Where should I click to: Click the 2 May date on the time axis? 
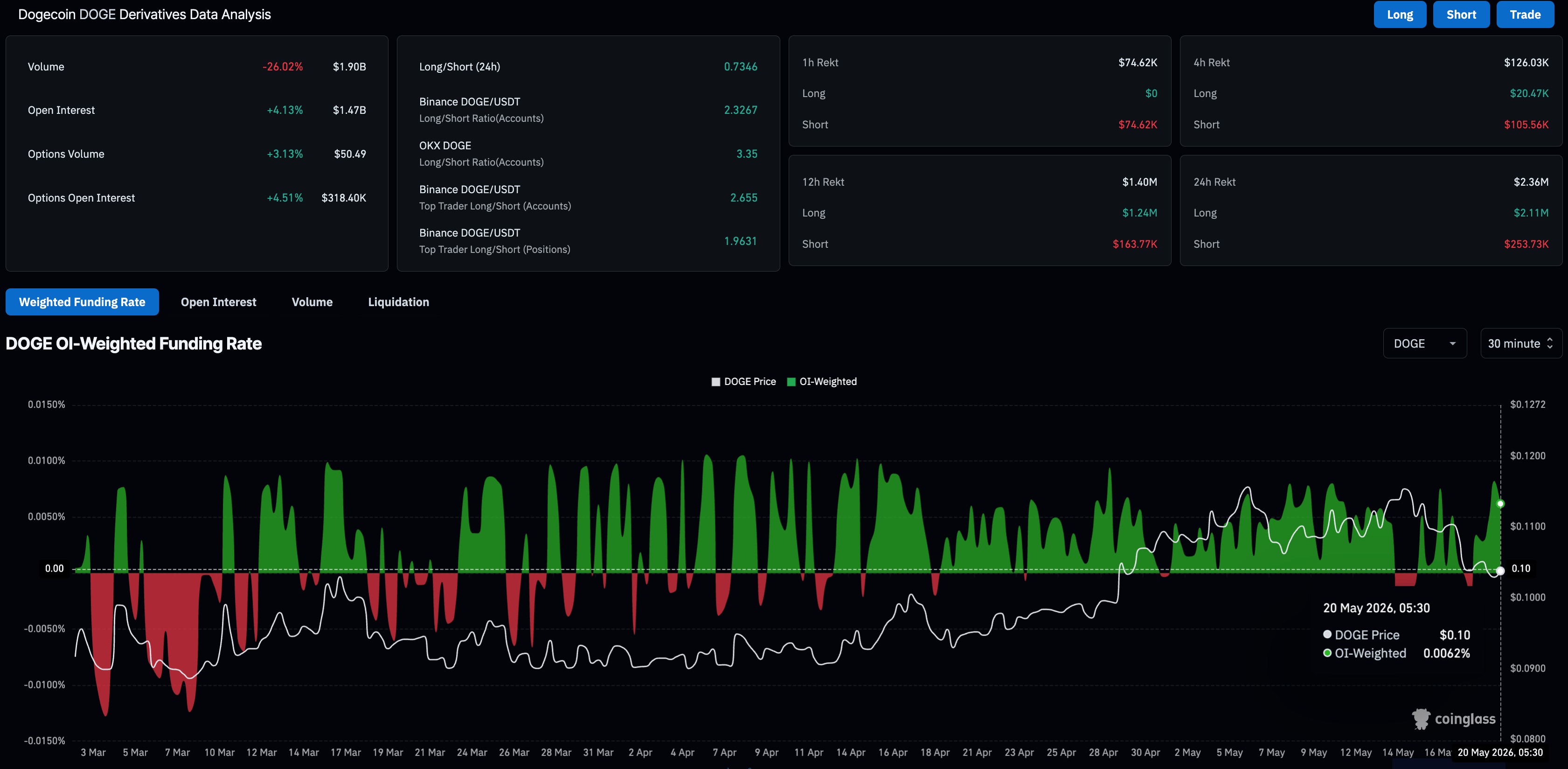pos(1187,753)
